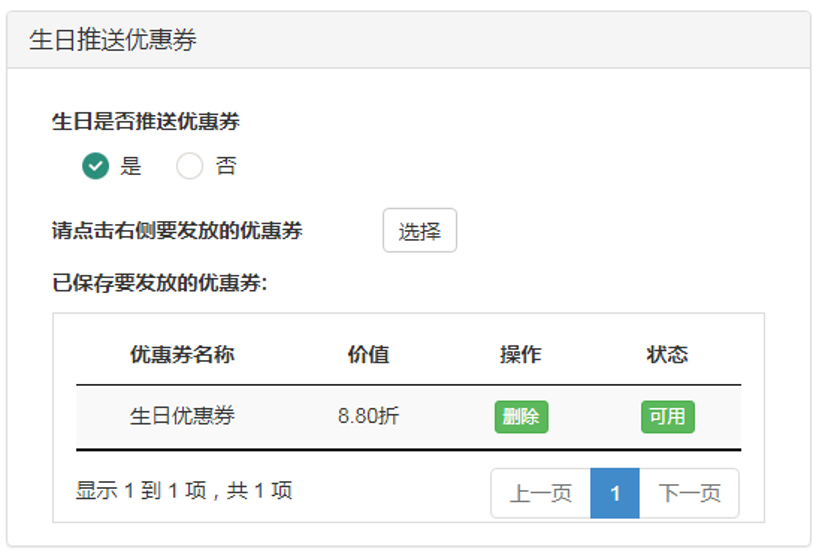Go to the next page with 下一页
The width and height of the screenshot is (819, 553).
click(x=689, y=493)
